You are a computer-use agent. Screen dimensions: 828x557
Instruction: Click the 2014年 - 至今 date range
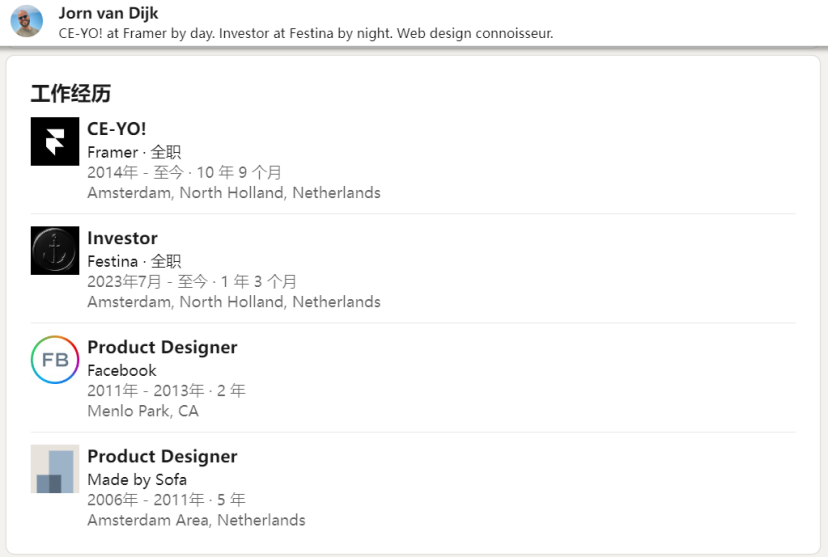[x=135, y=173]
